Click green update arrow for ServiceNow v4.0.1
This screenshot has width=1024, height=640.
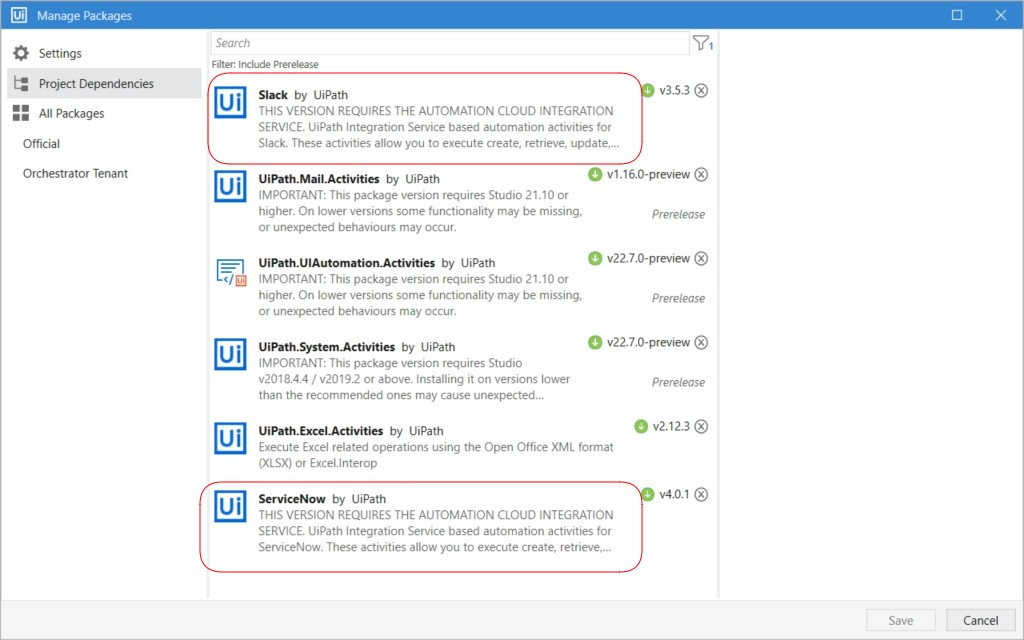tap(648, 494)
